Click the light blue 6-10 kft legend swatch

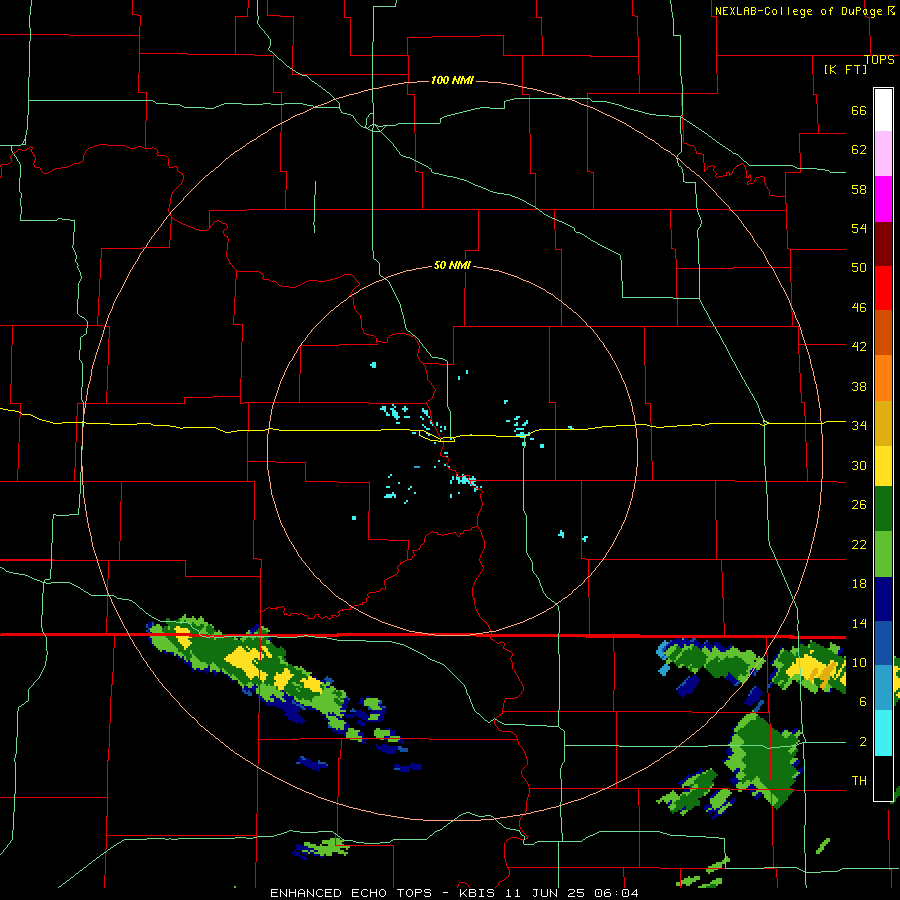[x=883, y=688]
